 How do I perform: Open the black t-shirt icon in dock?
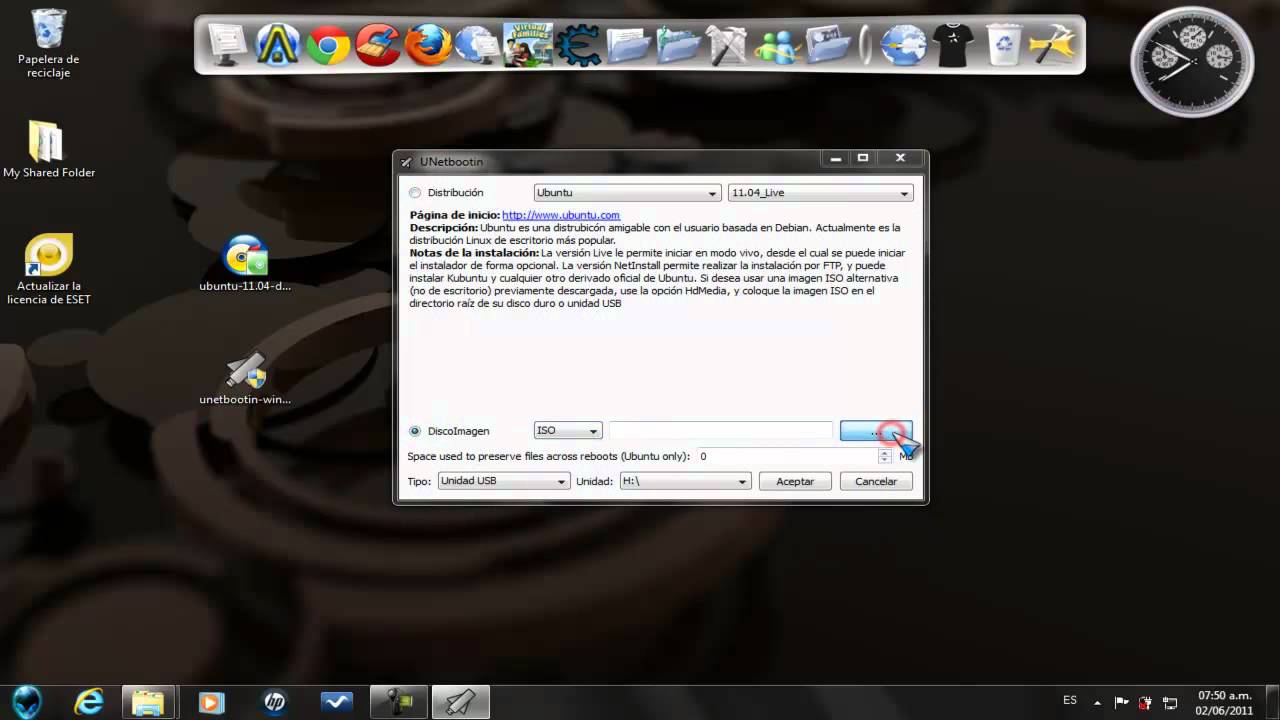(x=953, y=45)
